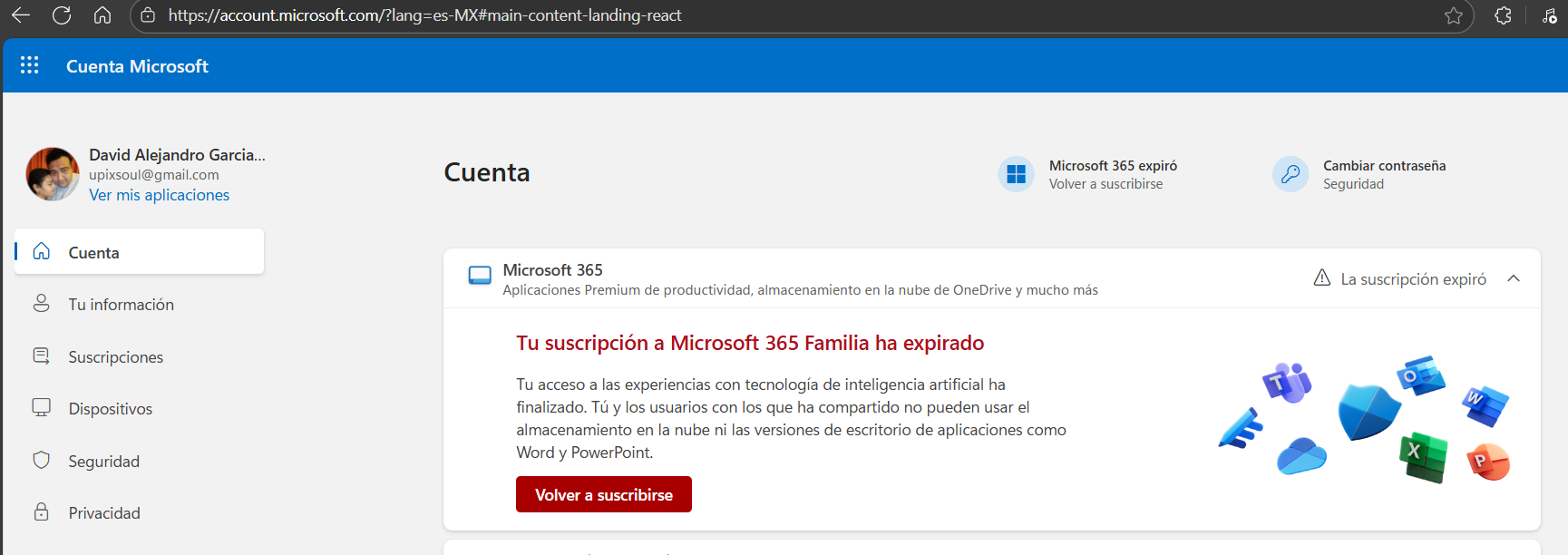Go to Suscripciones in sidebar
1568x555 pixels.
[x=140, y=356]
